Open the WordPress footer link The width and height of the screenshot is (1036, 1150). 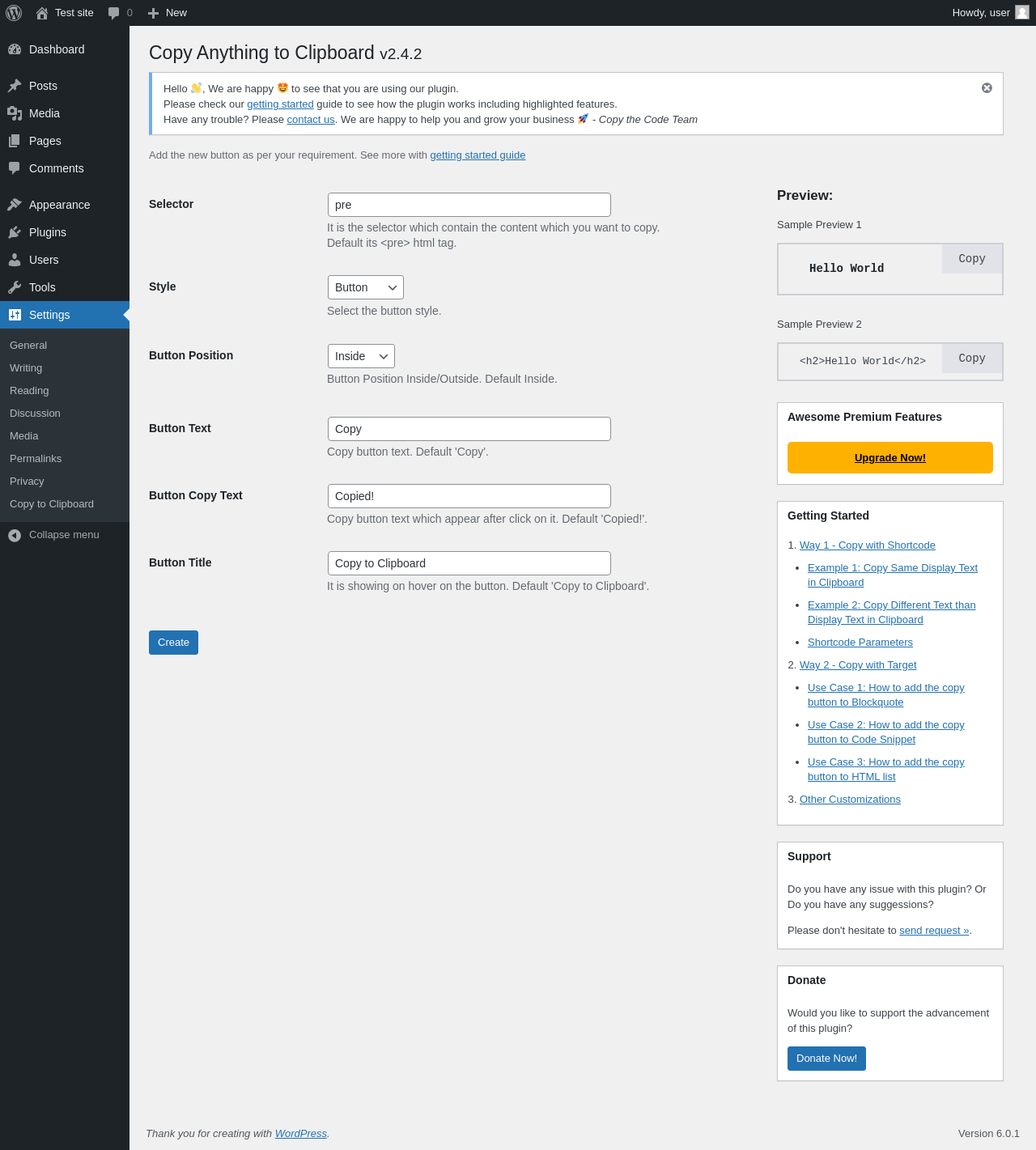pyautogui.click(x=301, y=1134)
